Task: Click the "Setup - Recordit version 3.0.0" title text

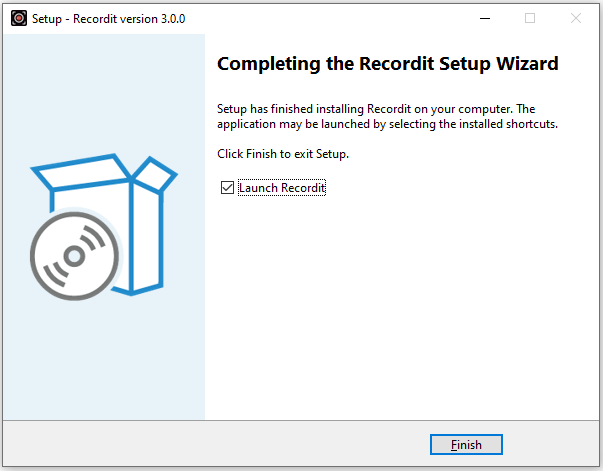Action: [x=109, y=18]
